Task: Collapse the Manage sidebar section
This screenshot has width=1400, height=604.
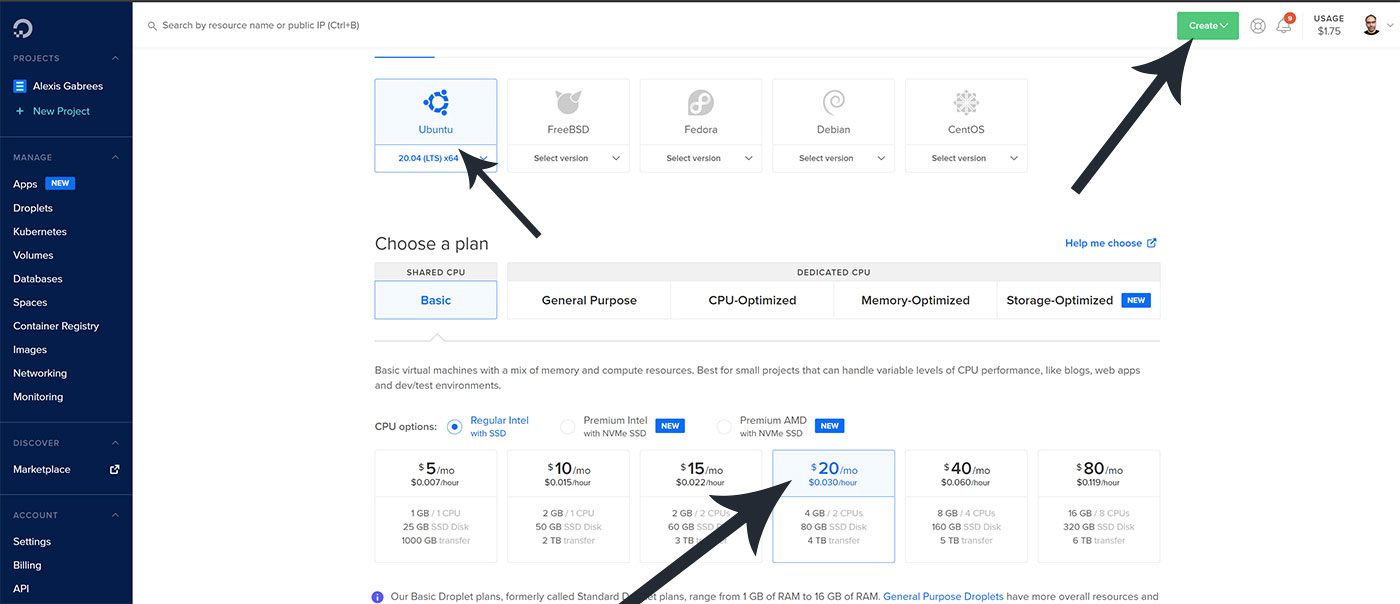Action: (115, 158)
